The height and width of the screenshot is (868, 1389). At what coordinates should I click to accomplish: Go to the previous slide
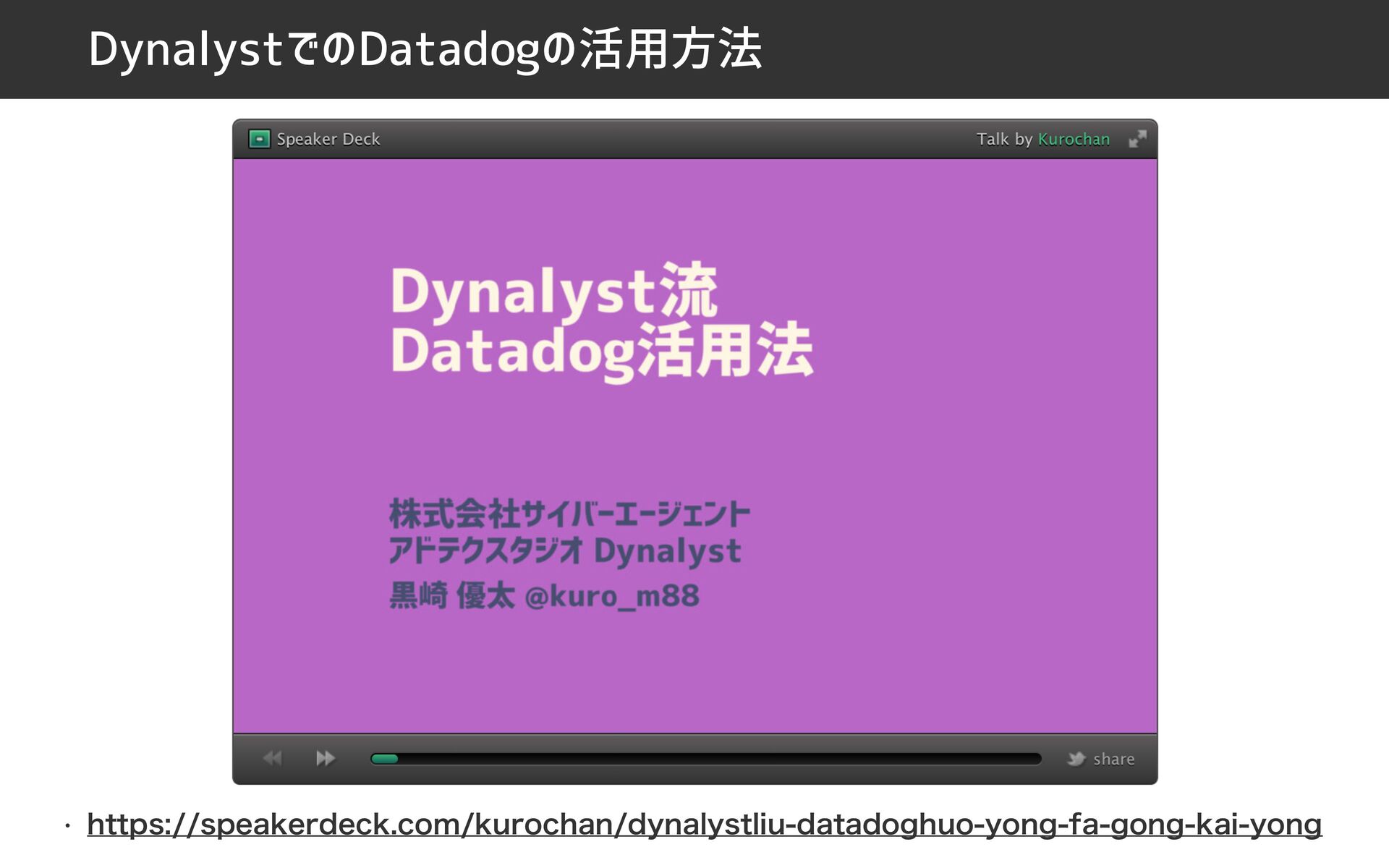[273, 758]
